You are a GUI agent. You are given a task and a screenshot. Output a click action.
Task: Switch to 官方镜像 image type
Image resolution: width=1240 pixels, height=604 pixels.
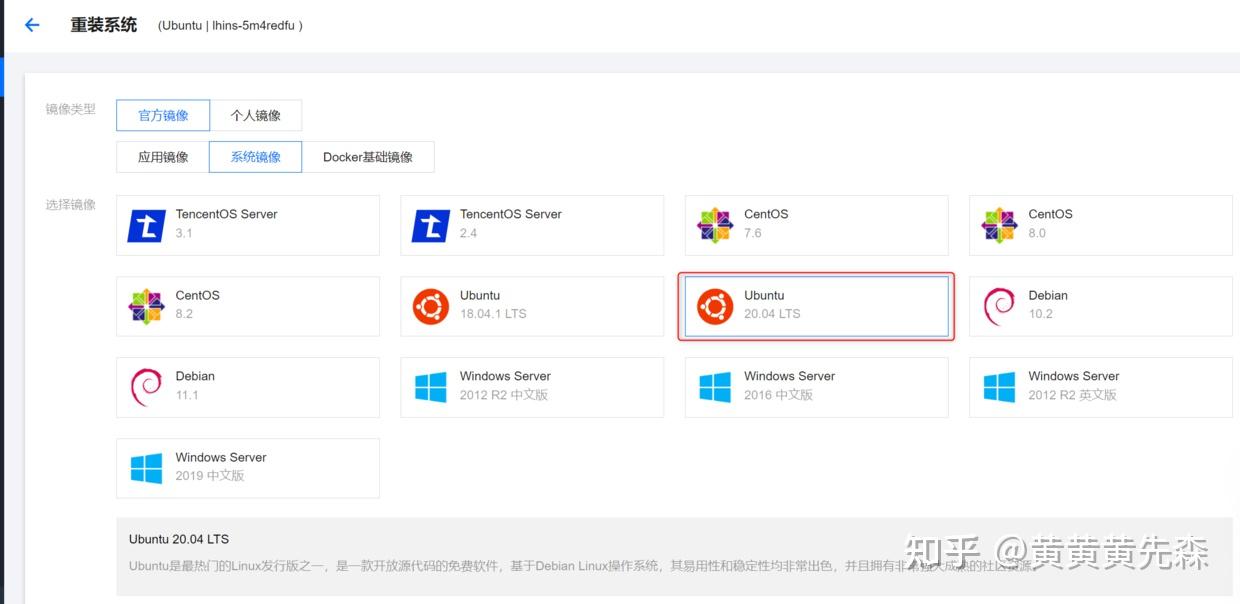[163, 115]
